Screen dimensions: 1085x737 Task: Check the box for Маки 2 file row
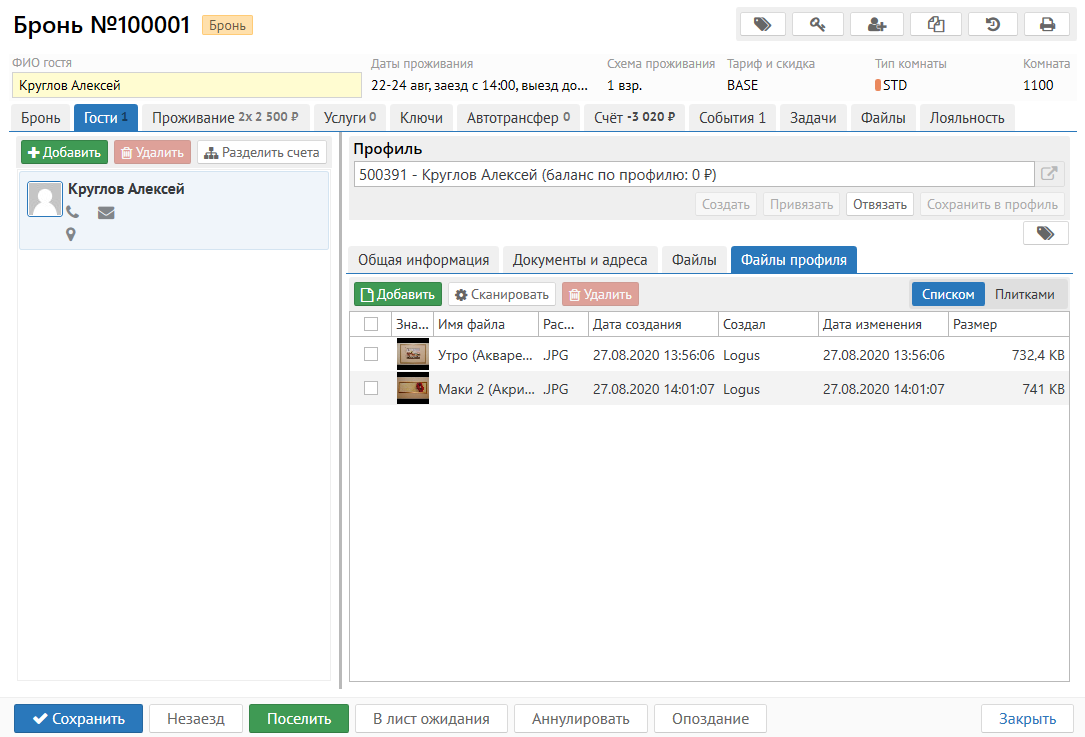[371, 389]
